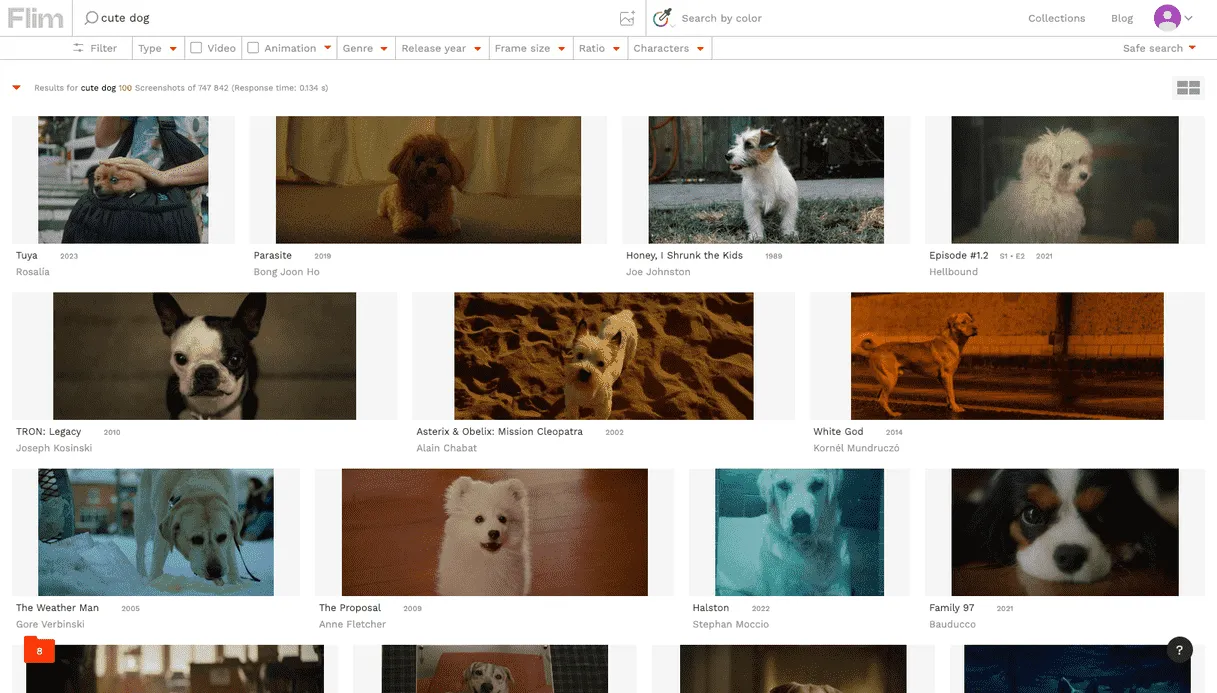The width and height of the screenshot is (1217, 693).
Task: Open the TRON: Legacy Boston terrier thumbnail
Action: click(204, 356)
